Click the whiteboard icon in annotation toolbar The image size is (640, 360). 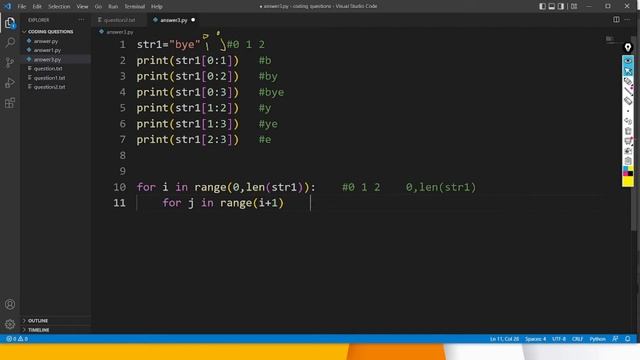[x=628, y=141]
